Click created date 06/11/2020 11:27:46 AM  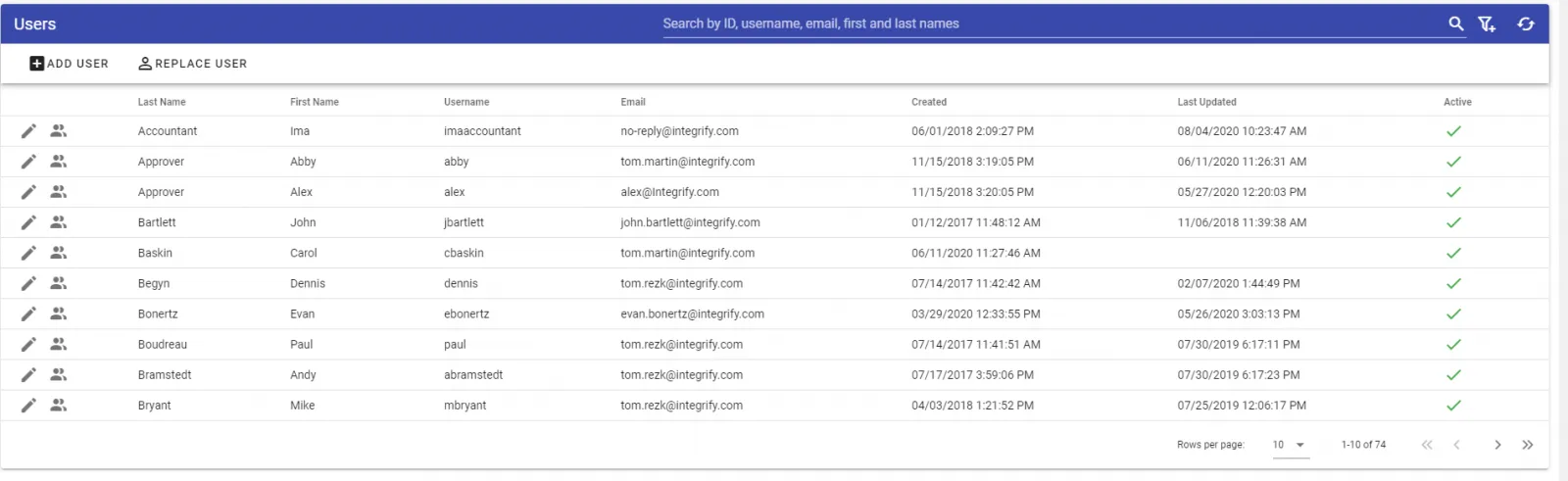point(976,253)
